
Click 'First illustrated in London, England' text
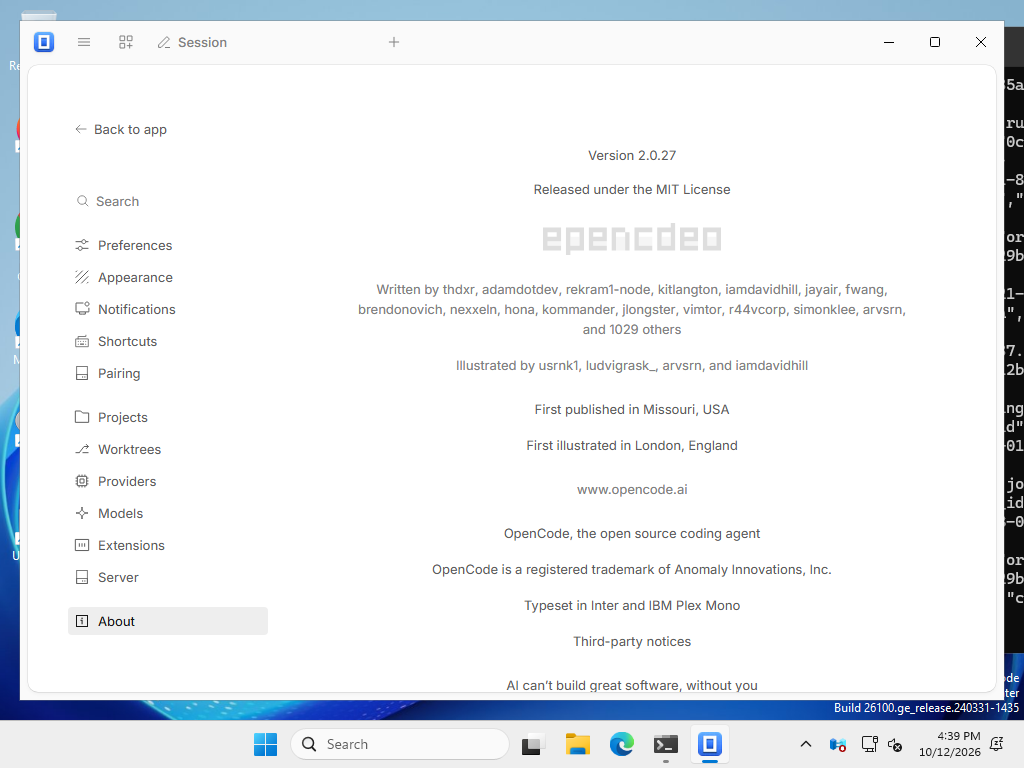632,445
